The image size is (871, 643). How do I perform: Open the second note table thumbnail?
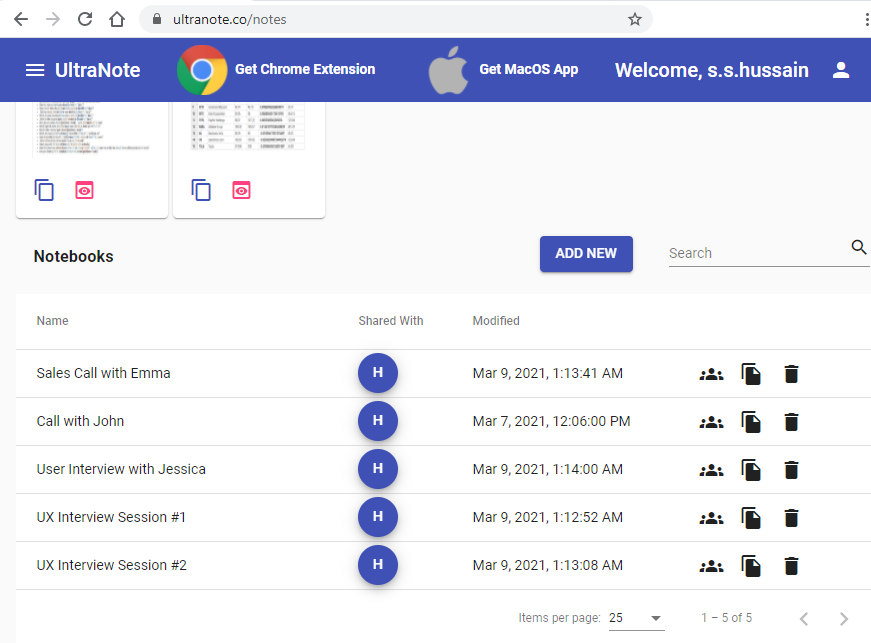pos(248,126)
